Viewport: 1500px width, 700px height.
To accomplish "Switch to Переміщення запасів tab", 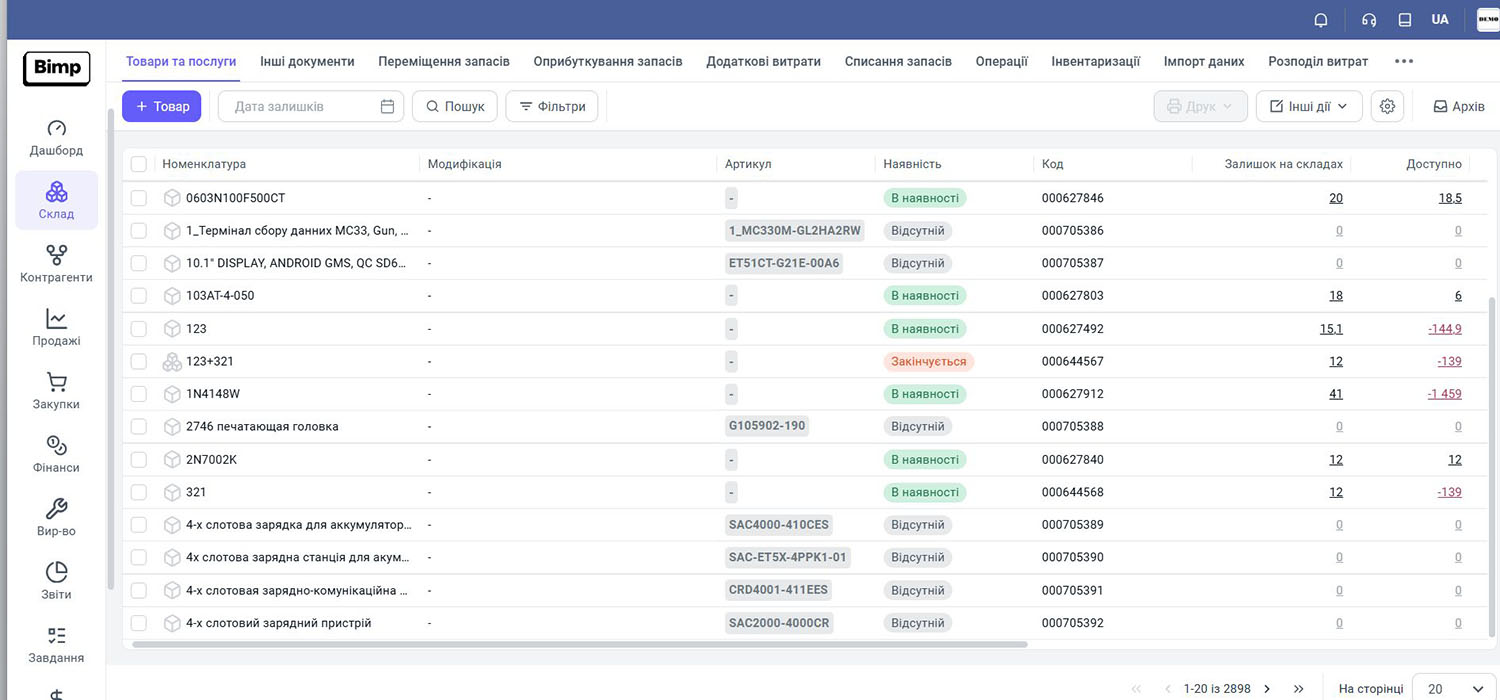I will click(443, 61).
